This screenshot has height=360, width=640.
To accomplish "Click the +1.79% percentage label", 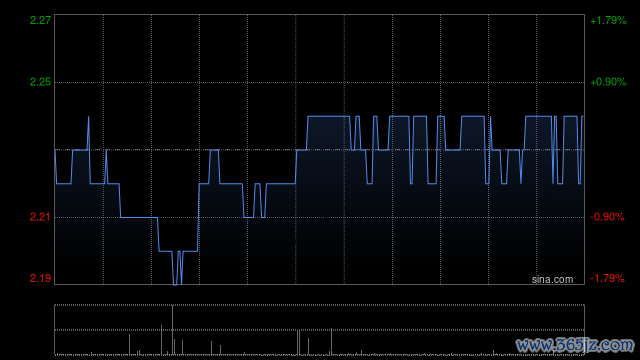I will [608, 20].
